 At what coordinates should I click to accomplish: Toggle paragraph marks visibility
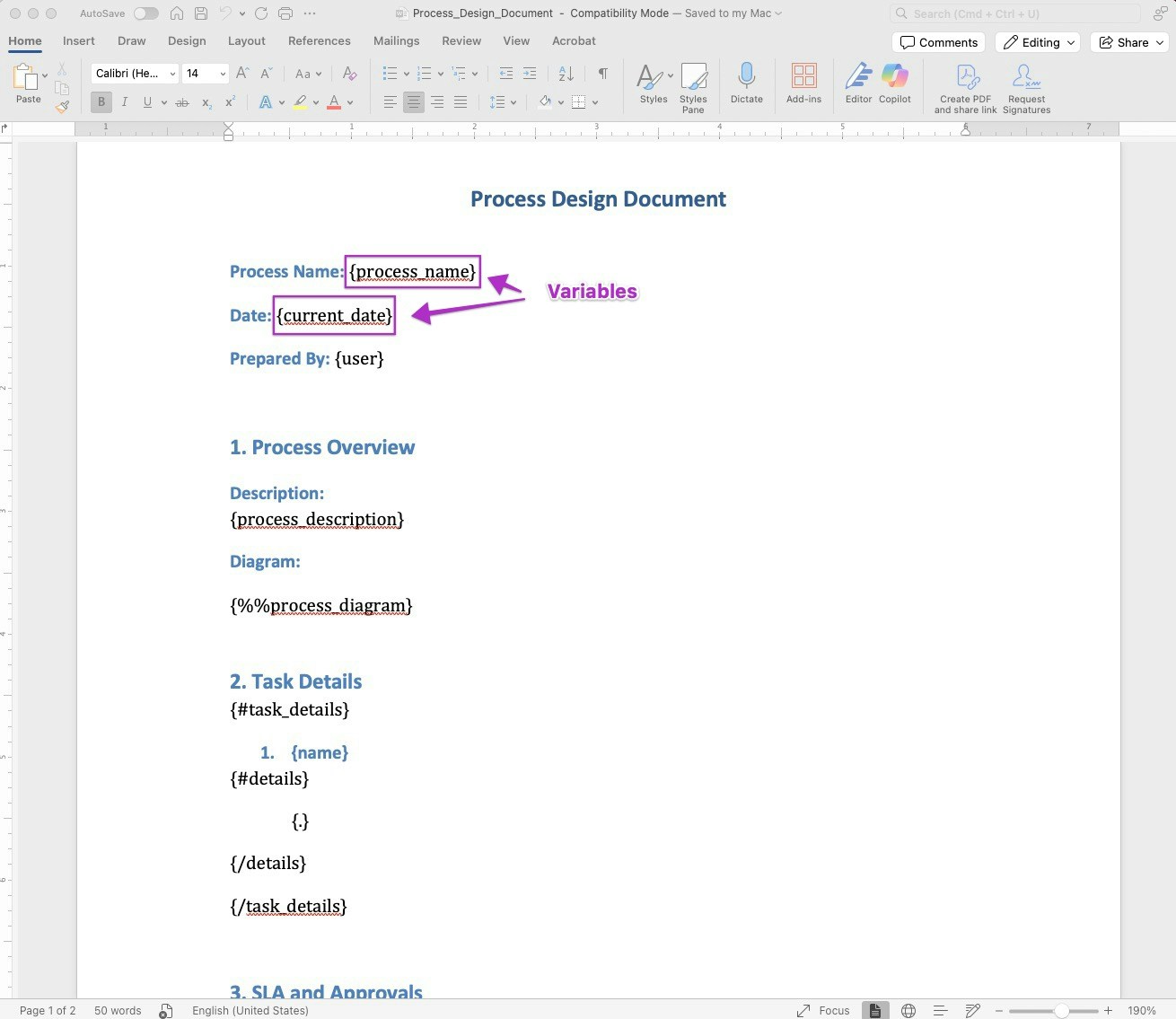tap(602, 73)
